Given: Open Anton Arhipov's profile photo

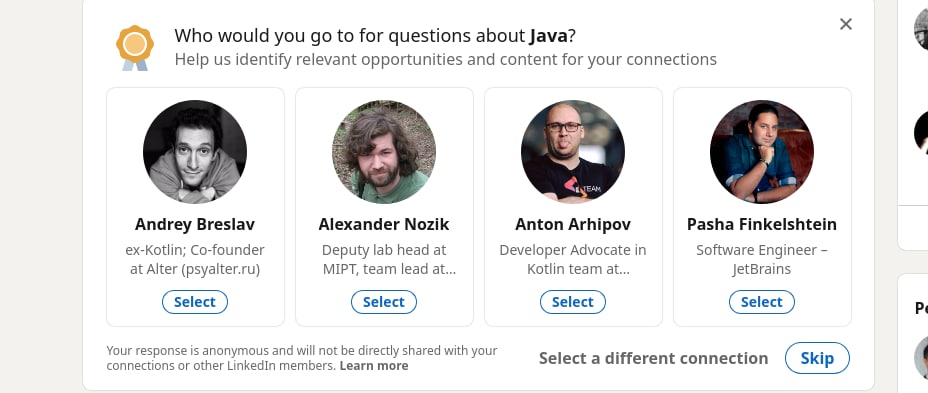Looking at the screenshot, I should click(x=572, y=152).
